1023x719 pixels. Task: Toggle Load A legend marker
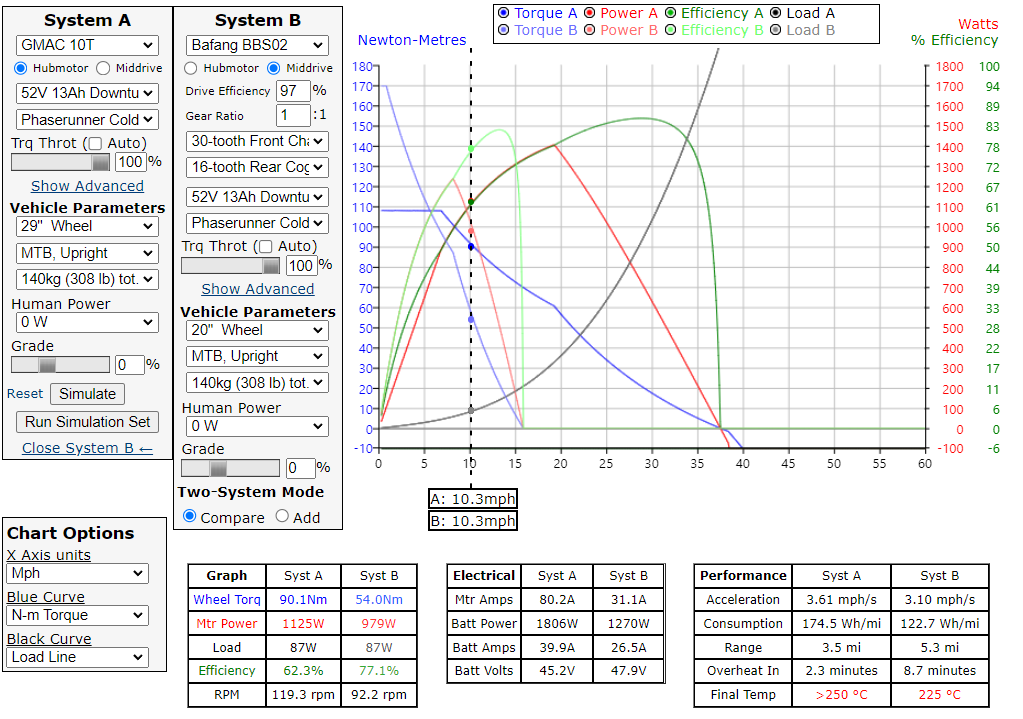(776, 13)
